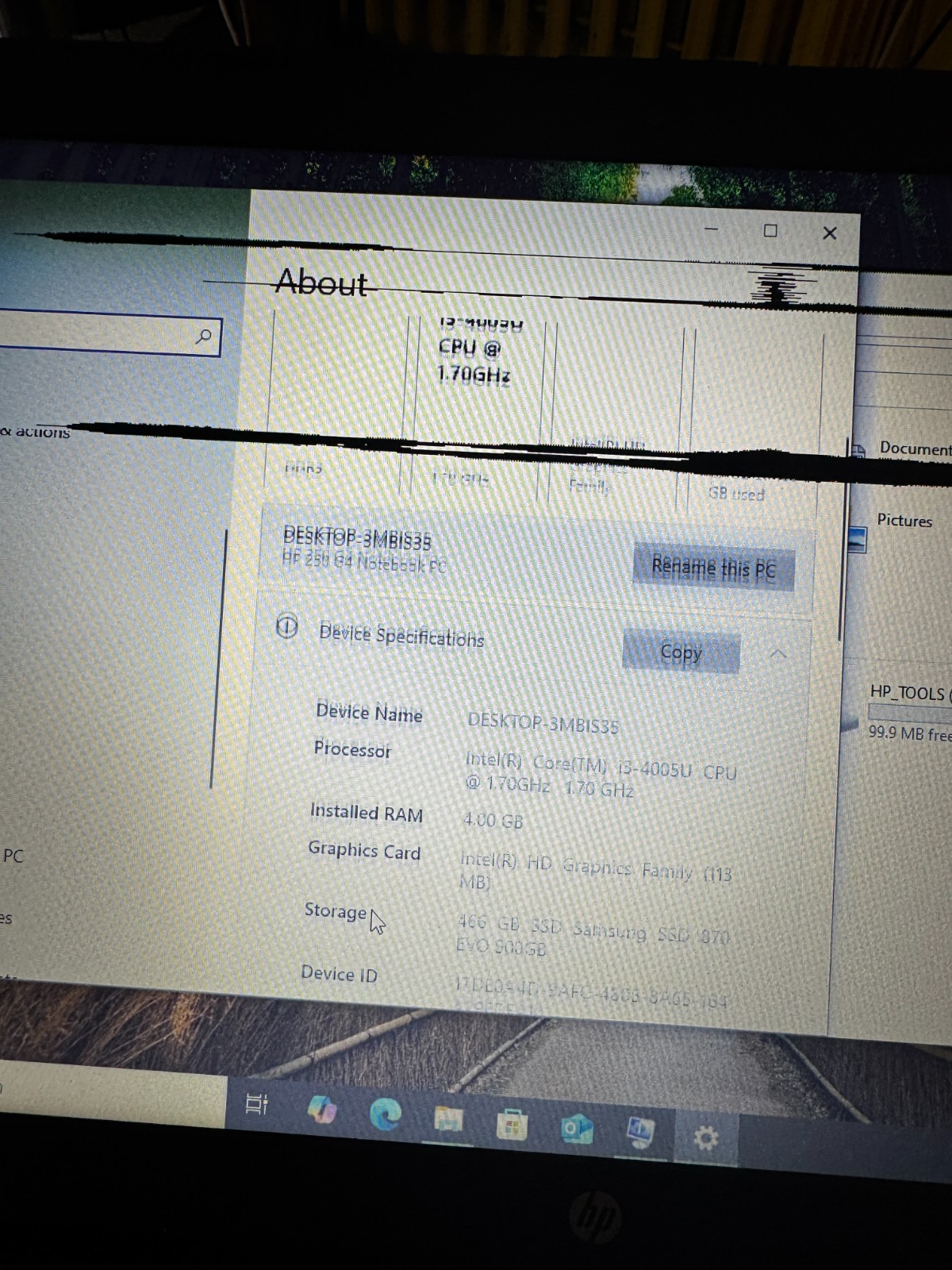Click the Processor label
The width and height of the screenshot is (952, 1270).
[x=353, y=749]
